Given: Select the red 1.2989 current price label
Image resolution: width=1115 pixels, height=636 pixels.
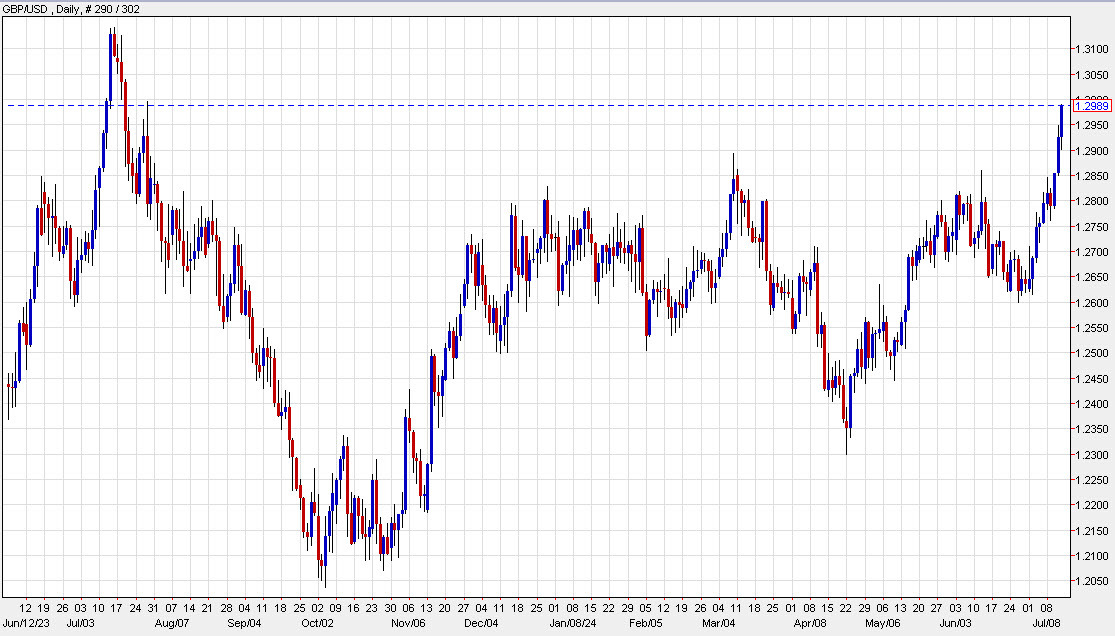Looking at the screenshot, I should (1092, 104).
